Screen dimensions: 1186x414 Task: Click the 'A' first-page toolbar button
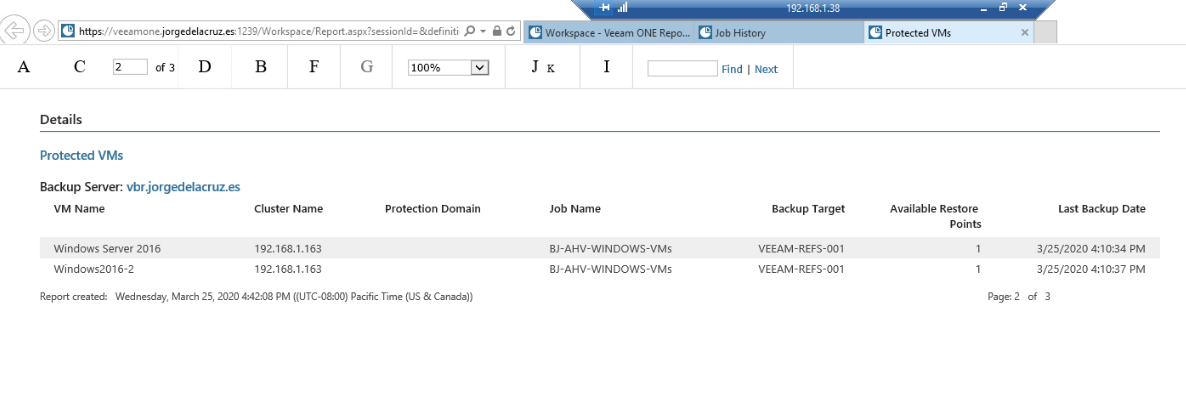pos(23,67)
